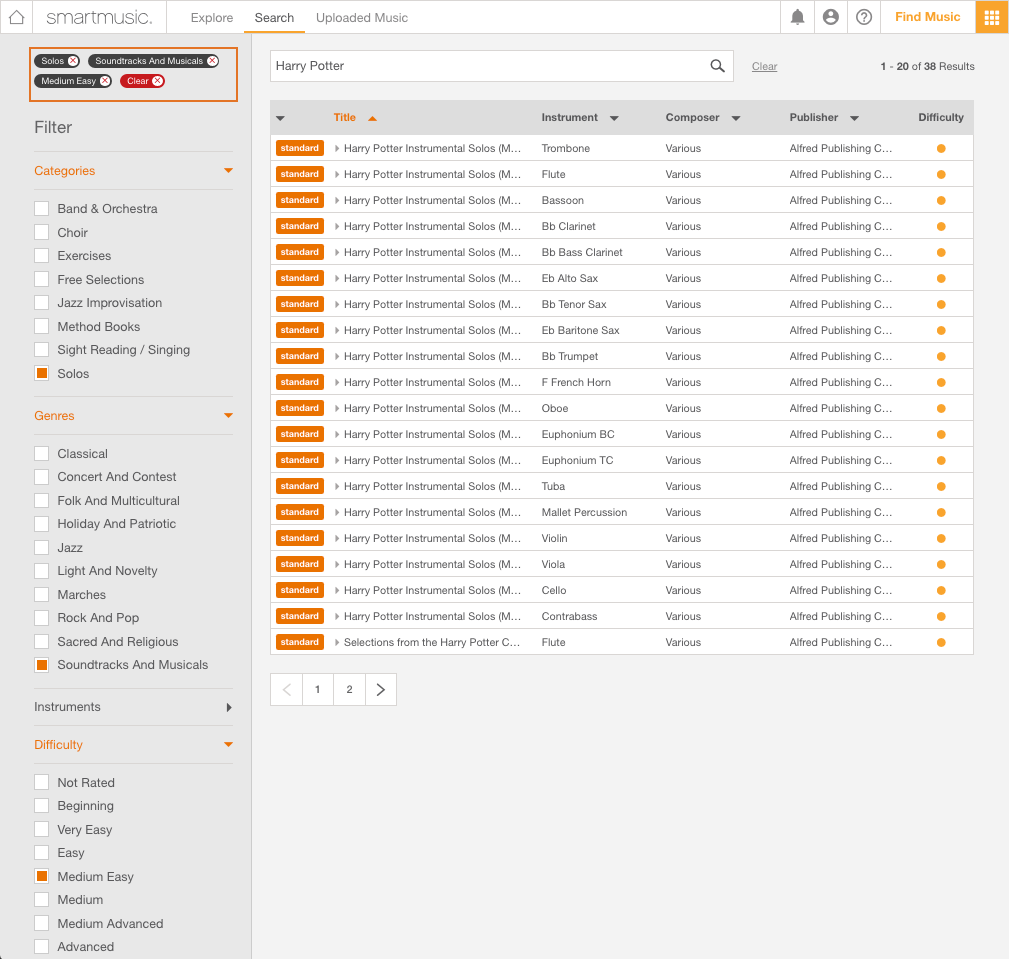Open the user account icon
The image size is (1009, 959).
pyautogui.click(x=831, y=17)
